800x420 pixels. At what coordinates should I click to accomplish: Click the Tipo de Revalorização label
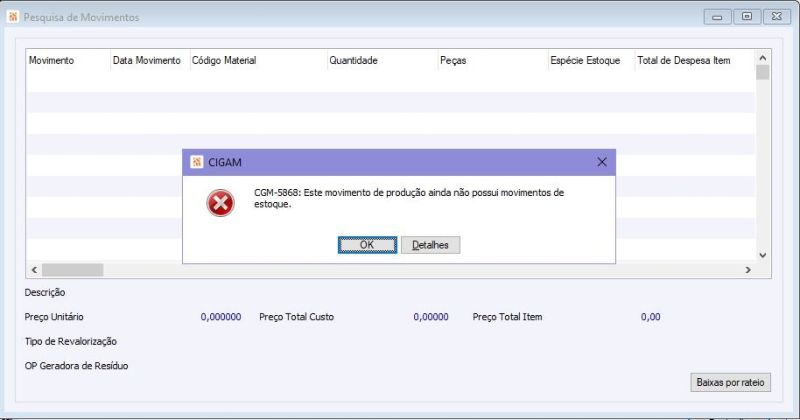point(70,341)
